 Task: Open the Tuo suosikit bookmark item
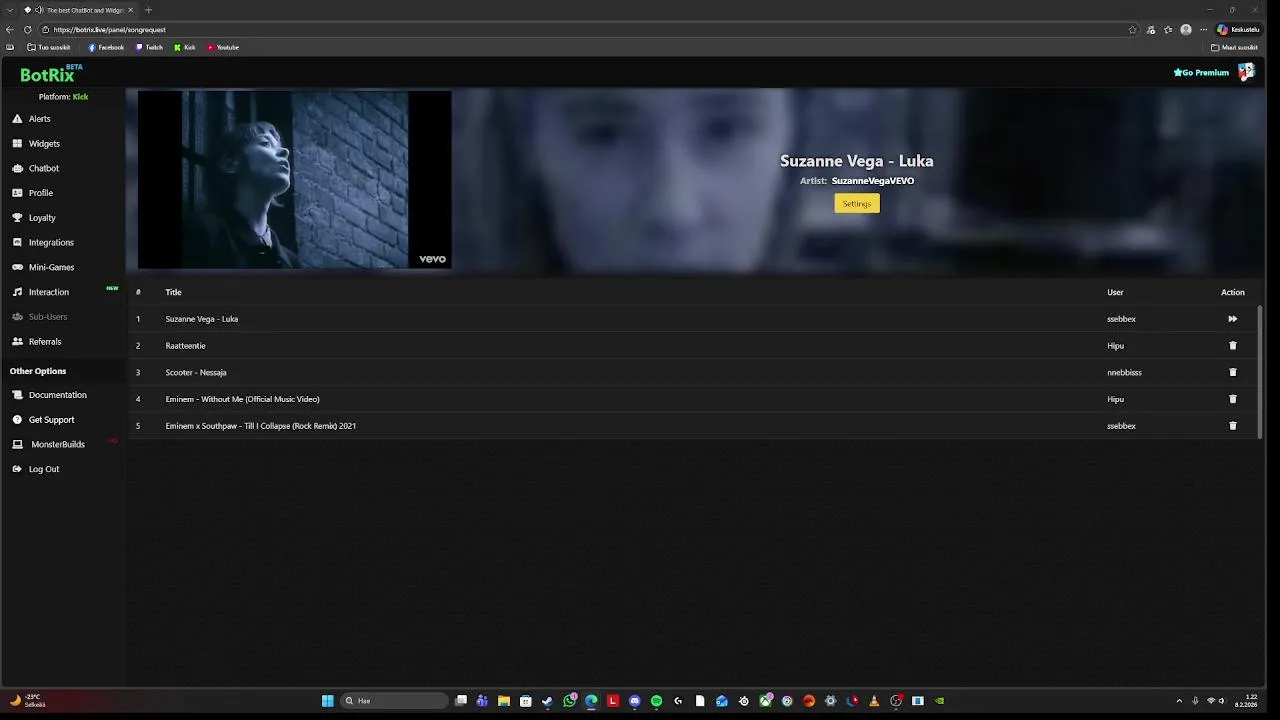[x=48, y=47]
